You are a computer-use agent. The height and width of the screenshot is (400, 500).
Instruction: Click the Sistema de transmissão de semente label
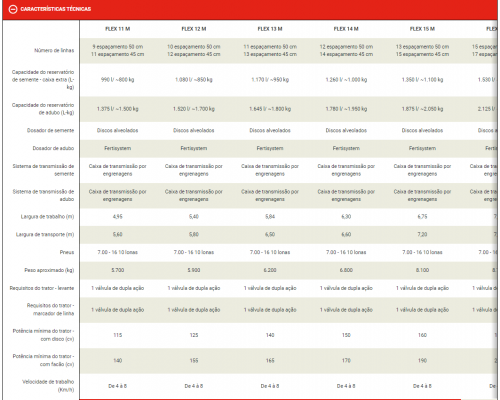coord(43,170)
